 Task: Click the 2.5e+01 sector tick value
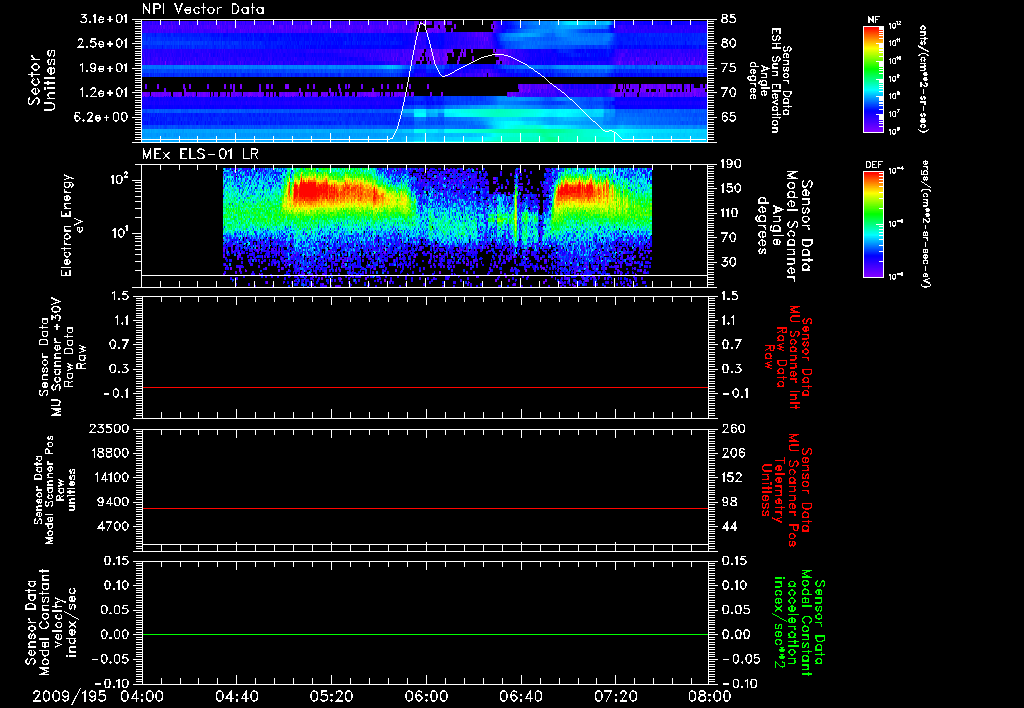[104, 43]
